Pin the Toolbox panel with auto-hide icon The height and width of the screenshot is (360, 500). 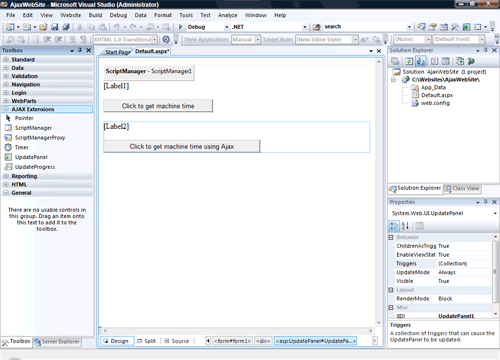click(x=80, y=50)
